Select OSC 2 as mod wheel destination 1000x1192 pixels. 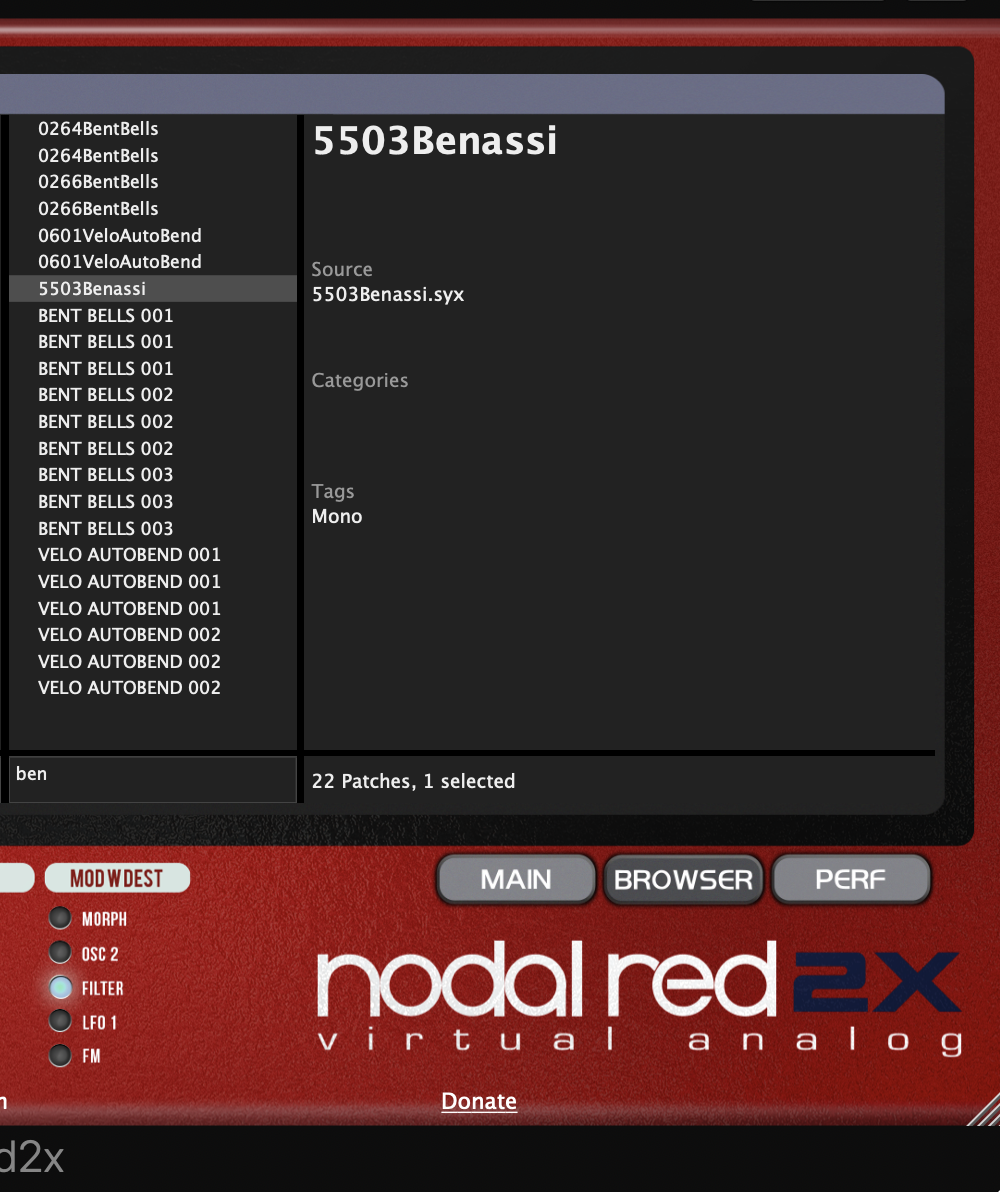[x=60, y=953]
